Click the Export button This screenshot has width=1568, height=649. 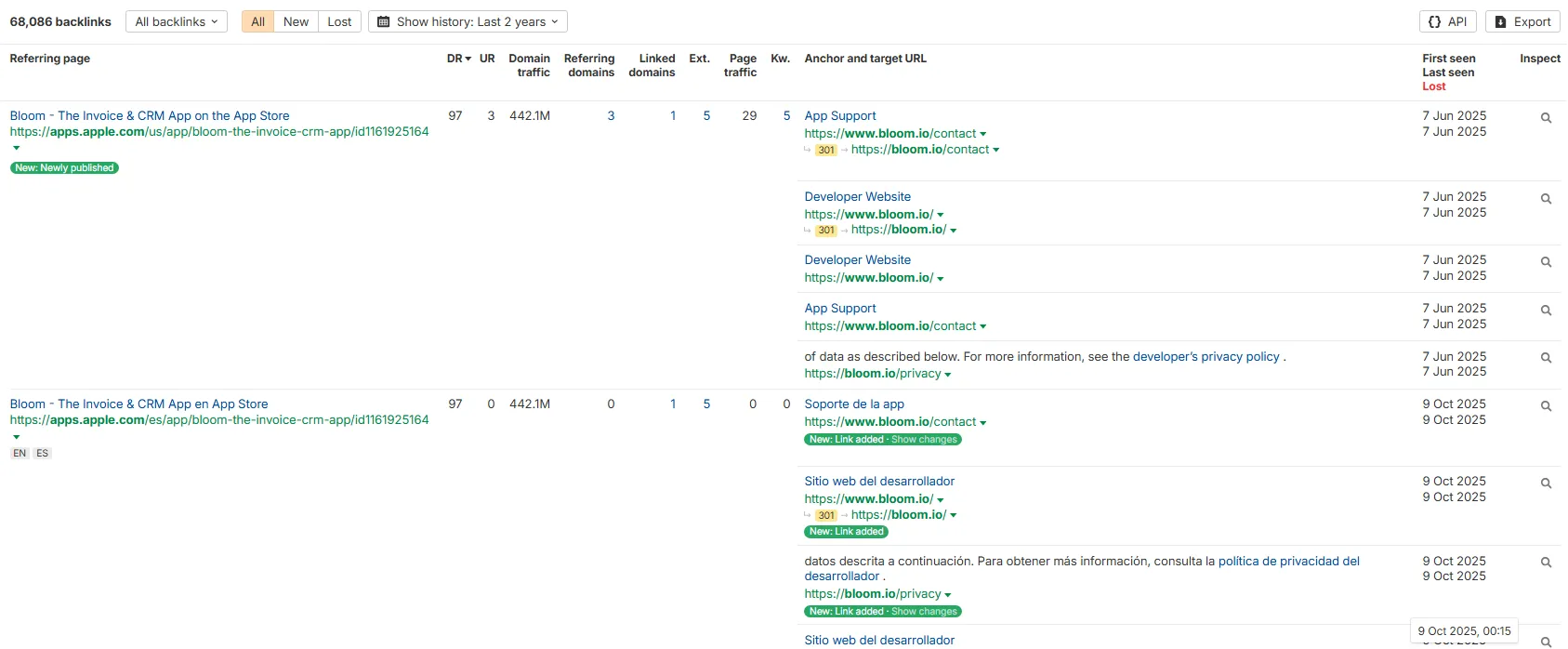coord(1522,21)
